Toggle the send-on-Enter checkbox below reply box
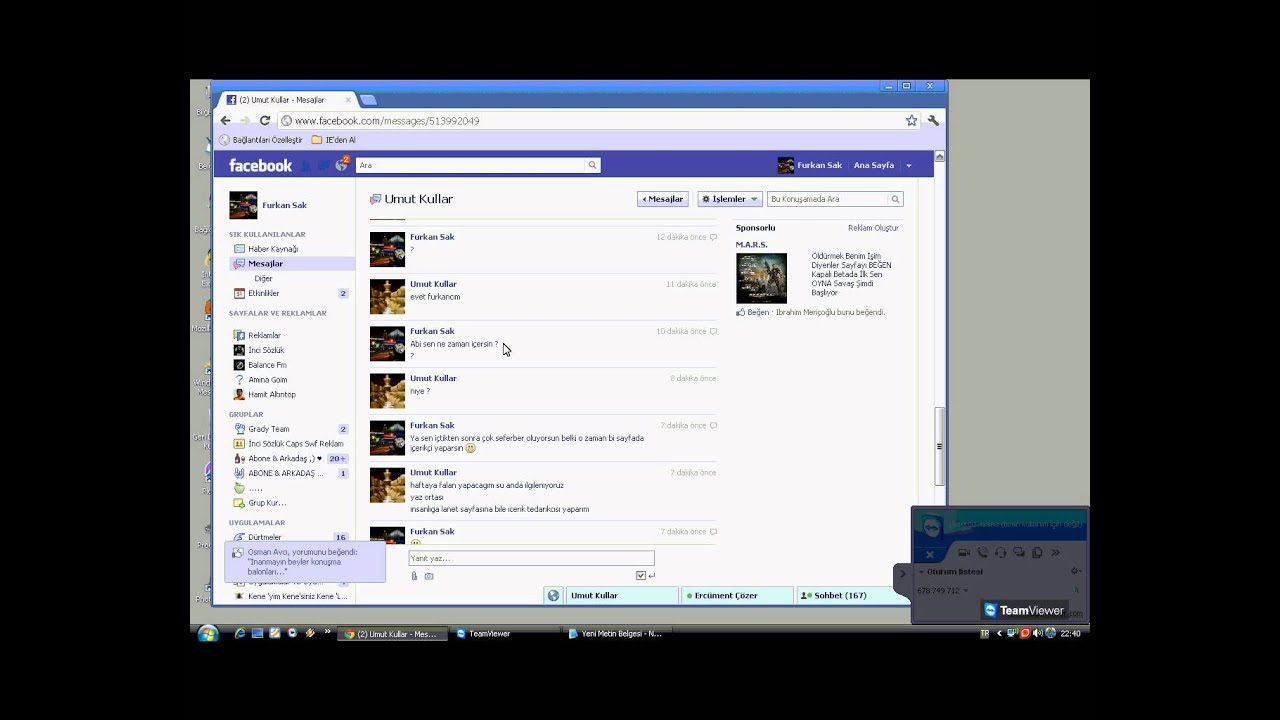This screenshot has height=720, width=1280. pos(641,576)
